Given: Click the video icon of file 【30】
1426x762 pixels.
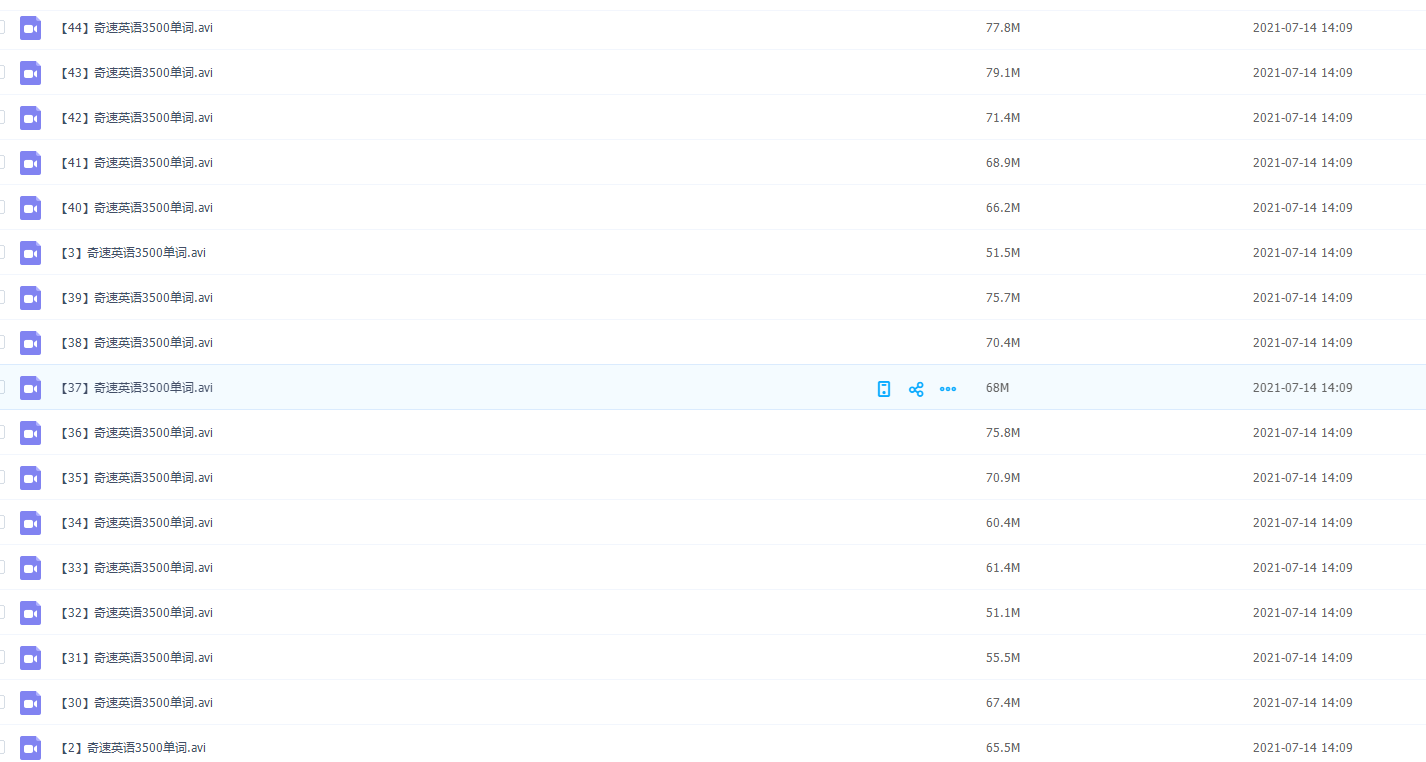Looking at the screenshot, I should 31,703.
